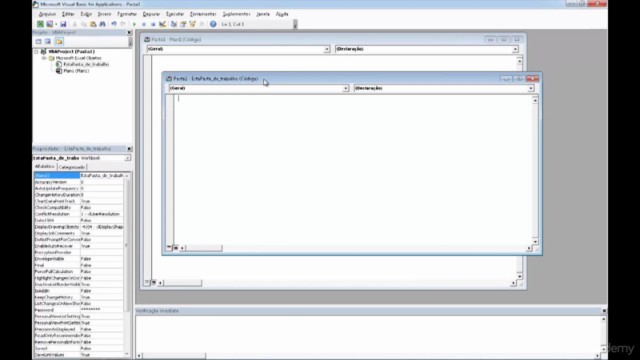The image size is (640, 360).
Task: Click Properties panel vertical scrollbar
Action: click(x=127, y=264)
